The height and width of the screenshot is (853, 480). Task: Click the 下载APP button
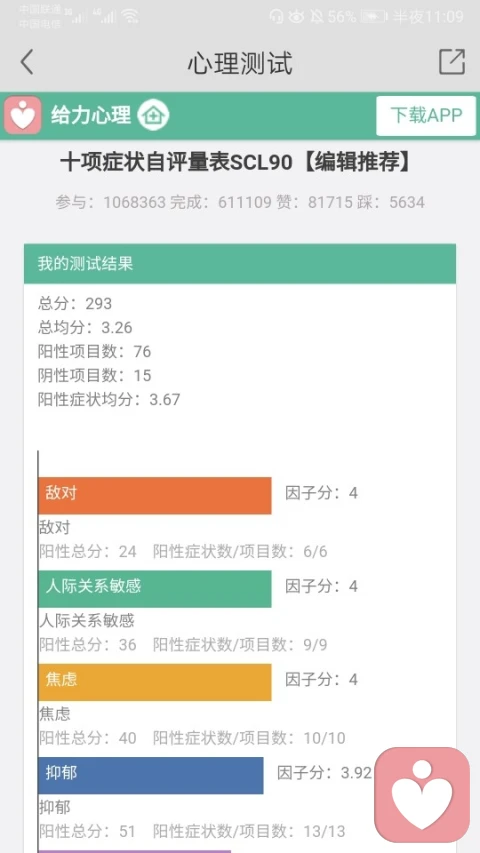(426, 115)
